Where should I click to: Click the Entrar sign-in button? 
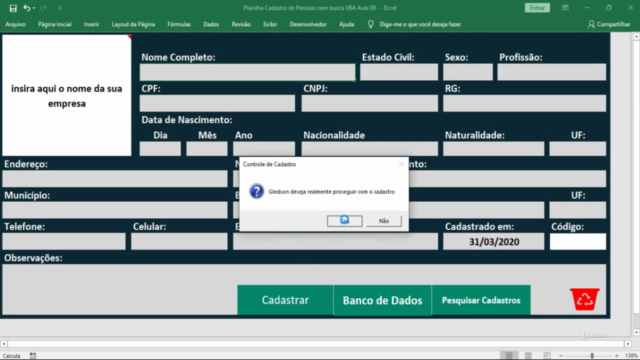(537, 8)
